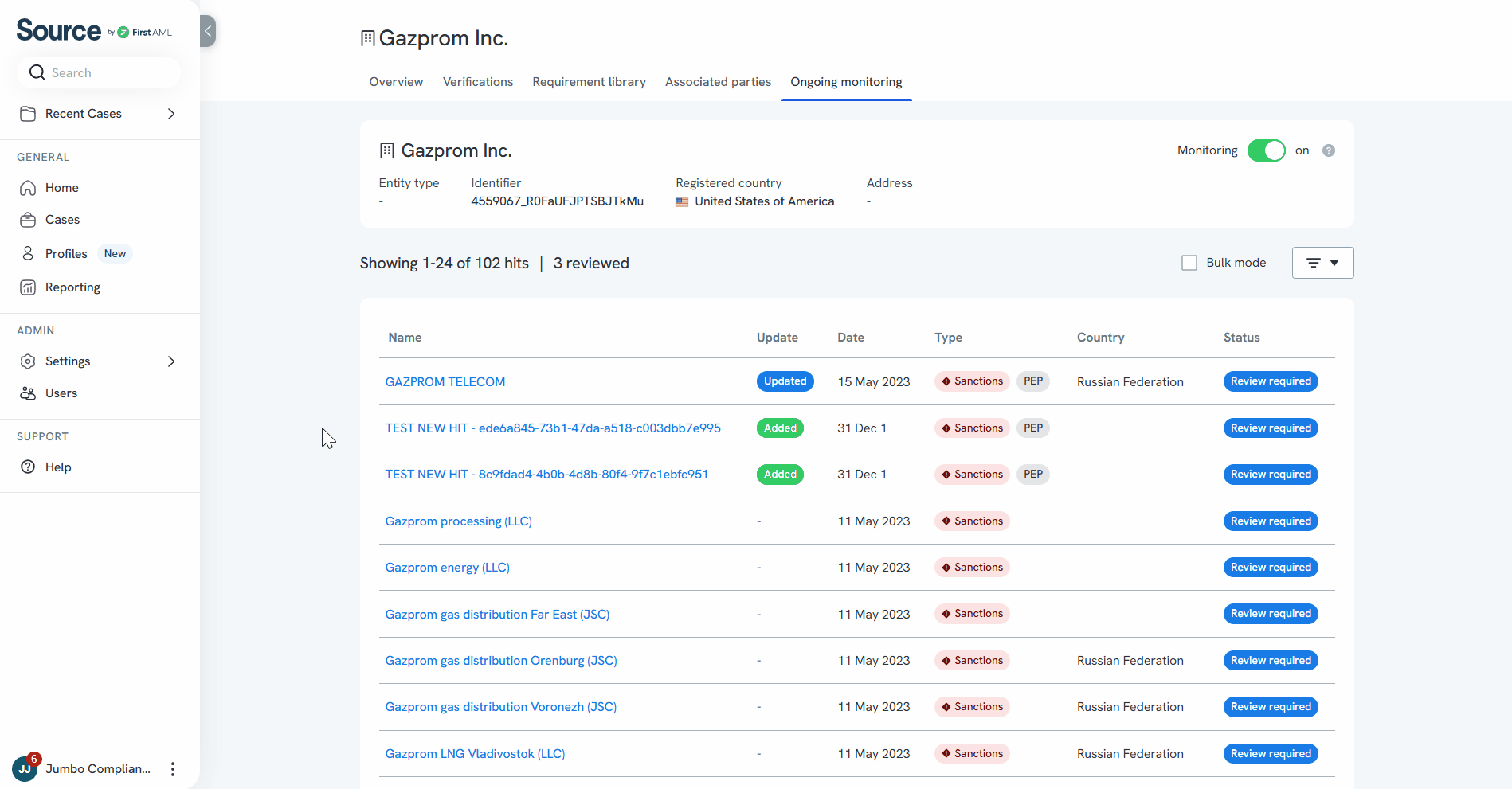Turn off the Monitoring toggle
The image size is (1512, 789).
click(1266, 150)
